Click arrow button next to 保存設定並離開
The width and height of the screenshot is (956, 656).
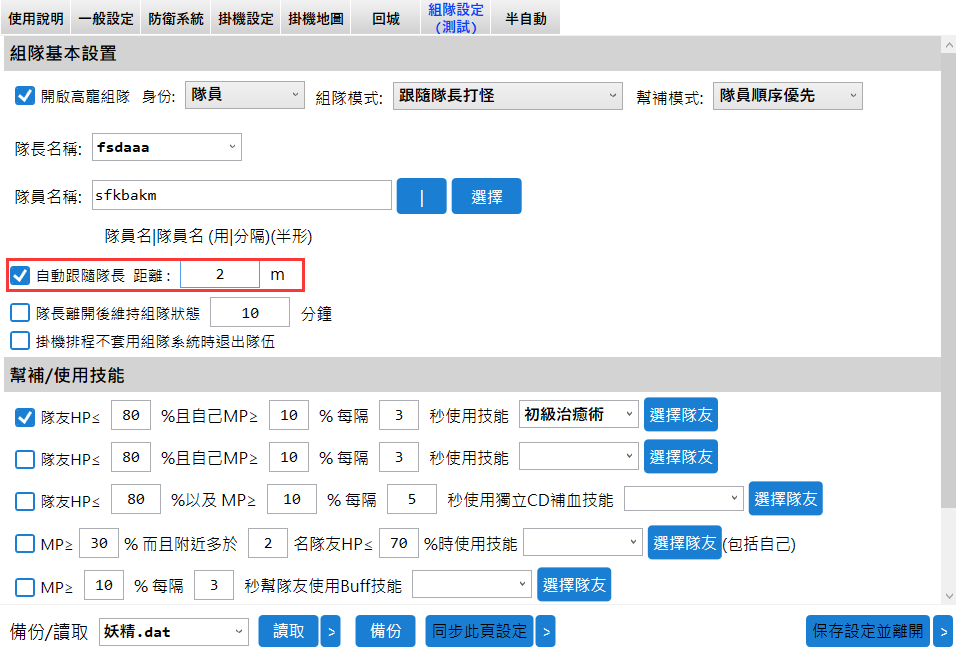942,631
